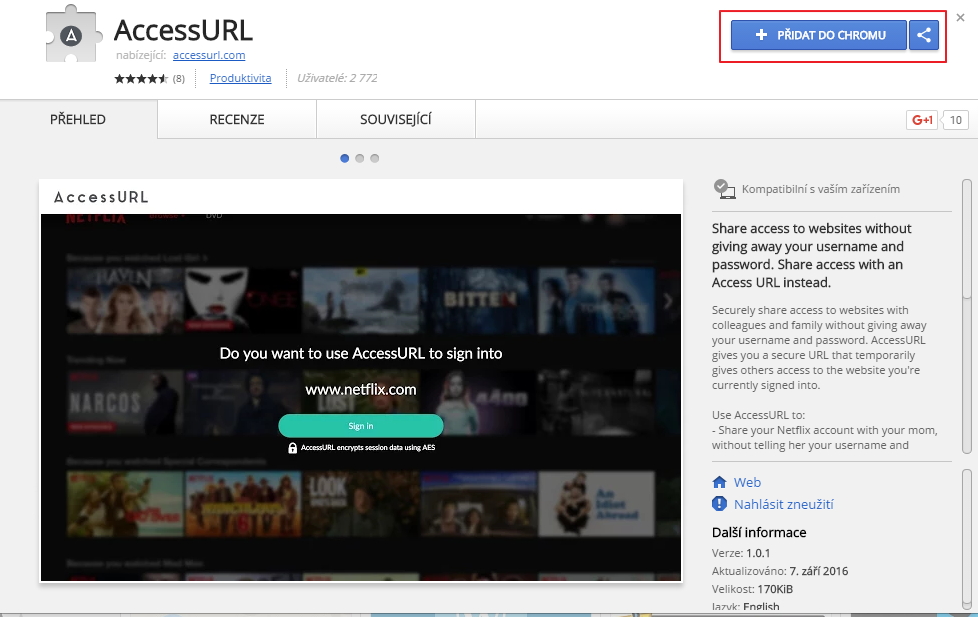Image resolution: width=978 pixels, height=617 pixels.
Task: Open the Web link
Action: pyautogui.click(x=747, y=482)
